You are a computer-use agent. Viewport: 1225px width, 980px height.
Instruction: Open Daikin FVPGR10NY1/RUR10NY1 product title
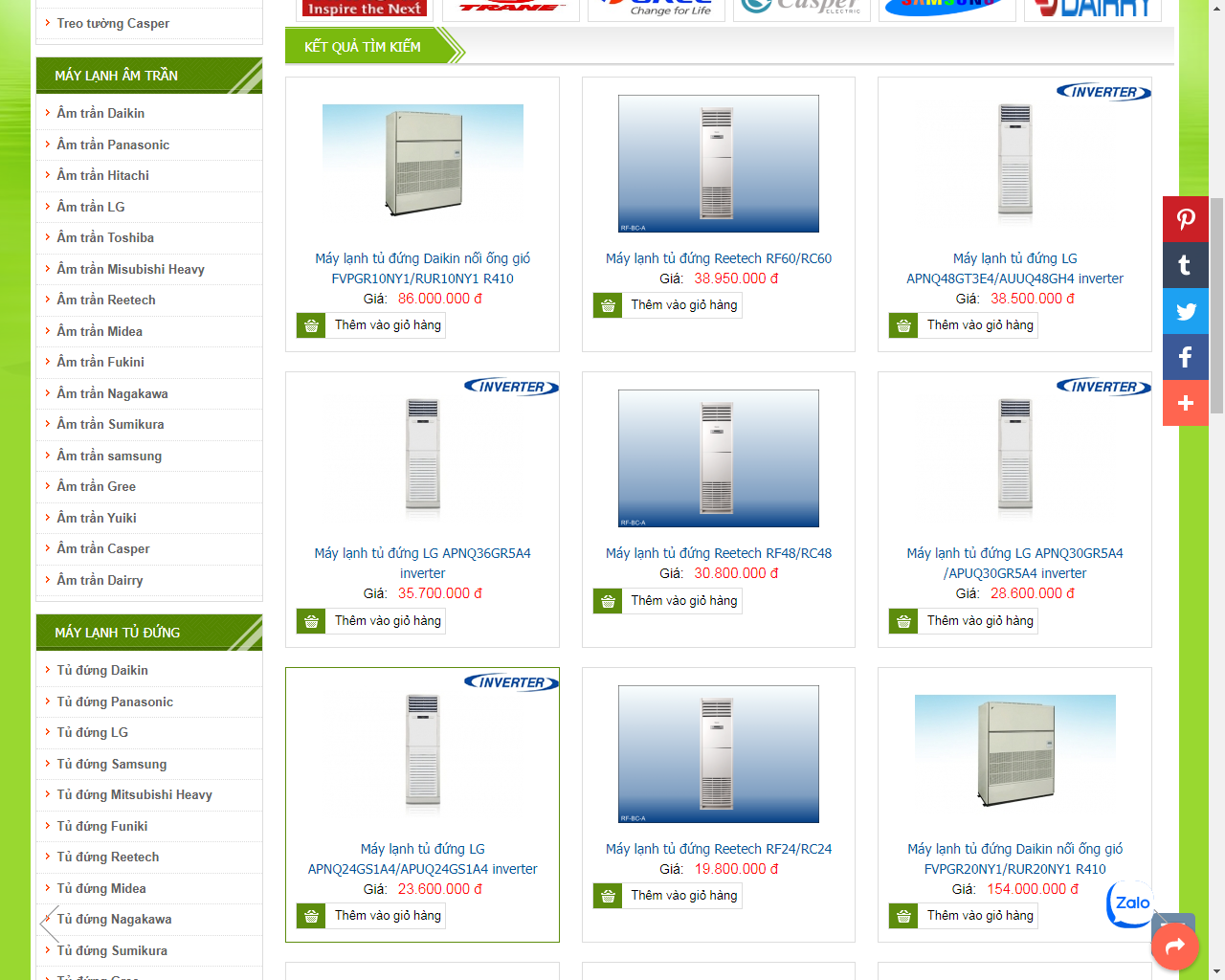coord(423,268)
